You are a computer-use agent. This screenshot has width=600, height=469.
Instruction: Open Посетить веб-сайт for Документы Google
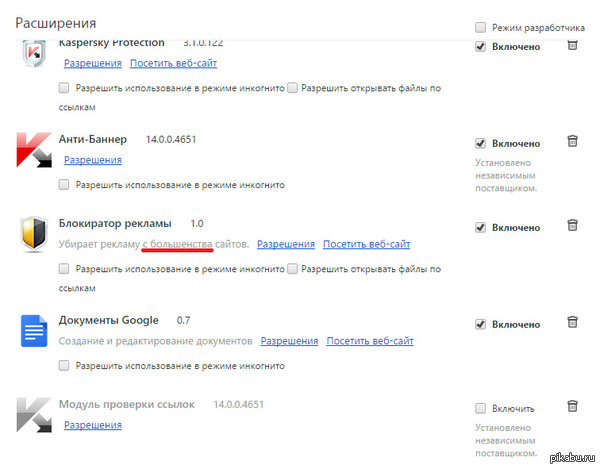click(x=370, y=341)
